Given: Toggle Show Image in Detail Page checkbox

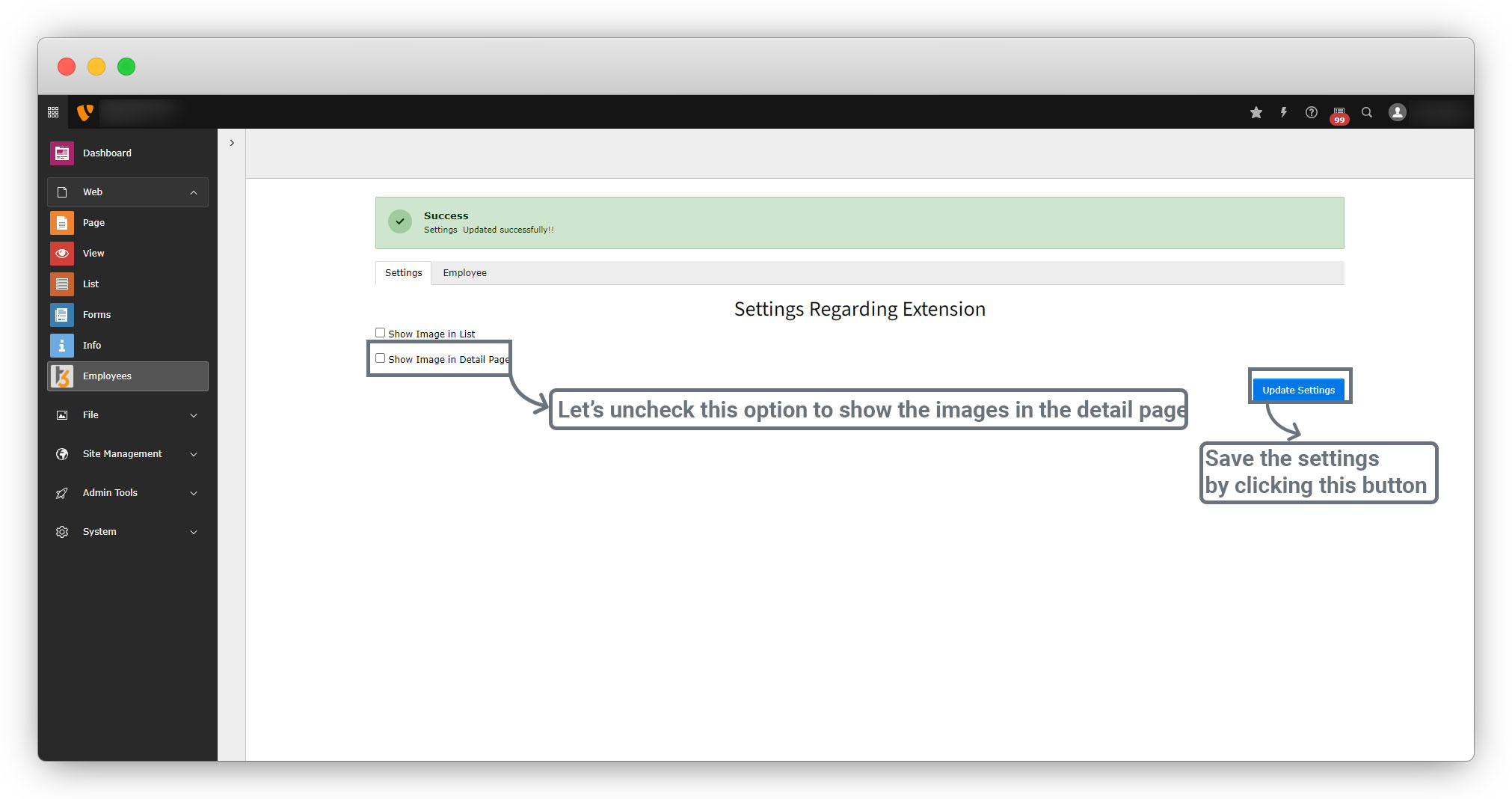Looking at the screenshot, I should click(381, 358).
